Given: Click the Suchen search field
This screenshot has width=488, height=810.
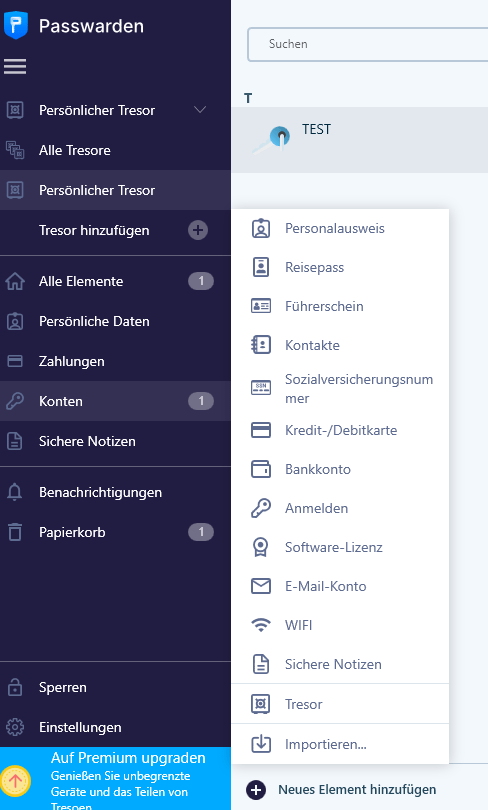Looking at the screenshot, I should tap(368, 44).
